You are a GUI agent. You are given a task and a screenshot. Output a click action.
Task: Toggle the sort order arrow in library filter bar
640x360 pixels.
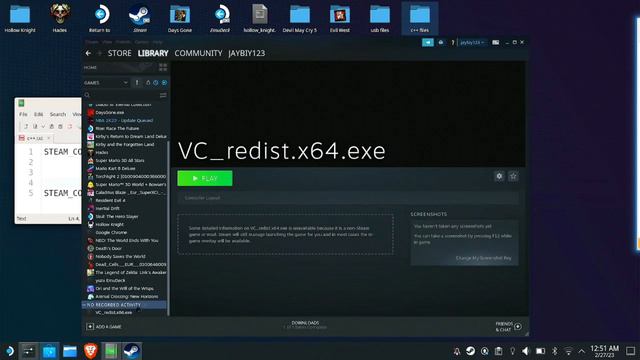(x=137, y=82)
